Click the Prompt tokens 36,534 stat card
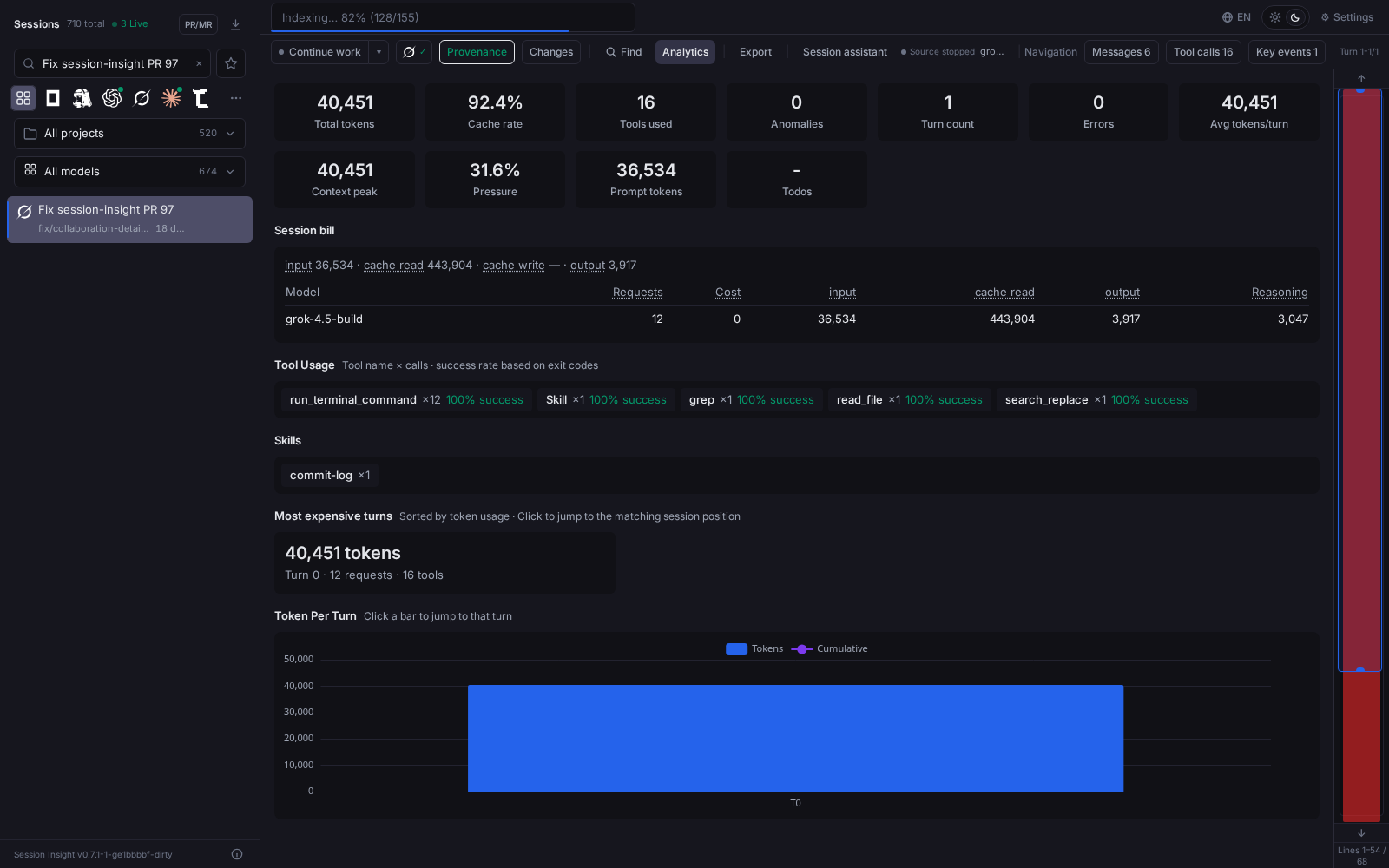Screen dimensions: 1389x868 (x=646, y=180)
